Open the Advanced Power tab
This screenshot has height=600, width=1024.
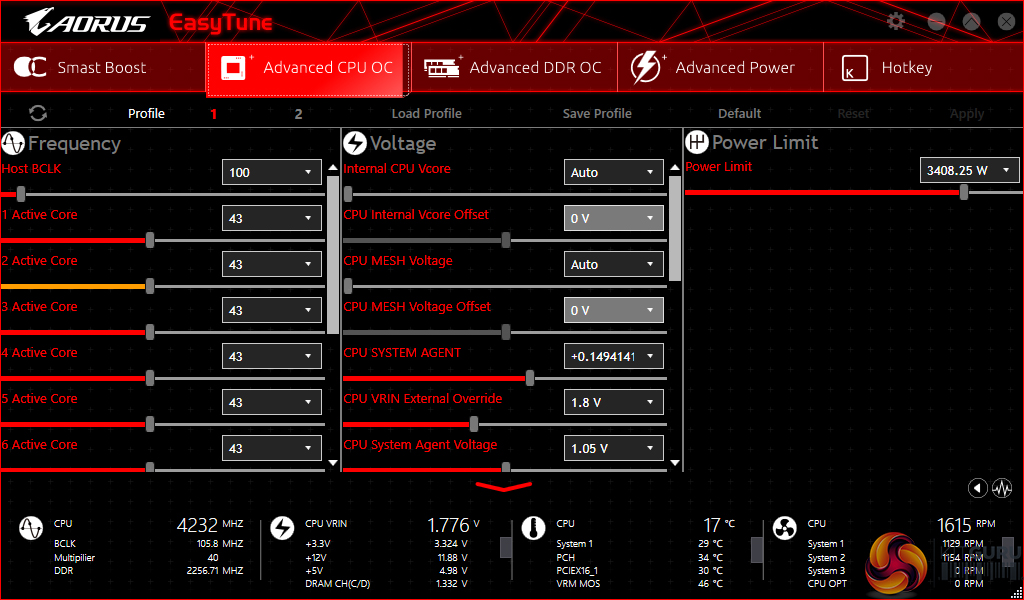pos(720,67)
